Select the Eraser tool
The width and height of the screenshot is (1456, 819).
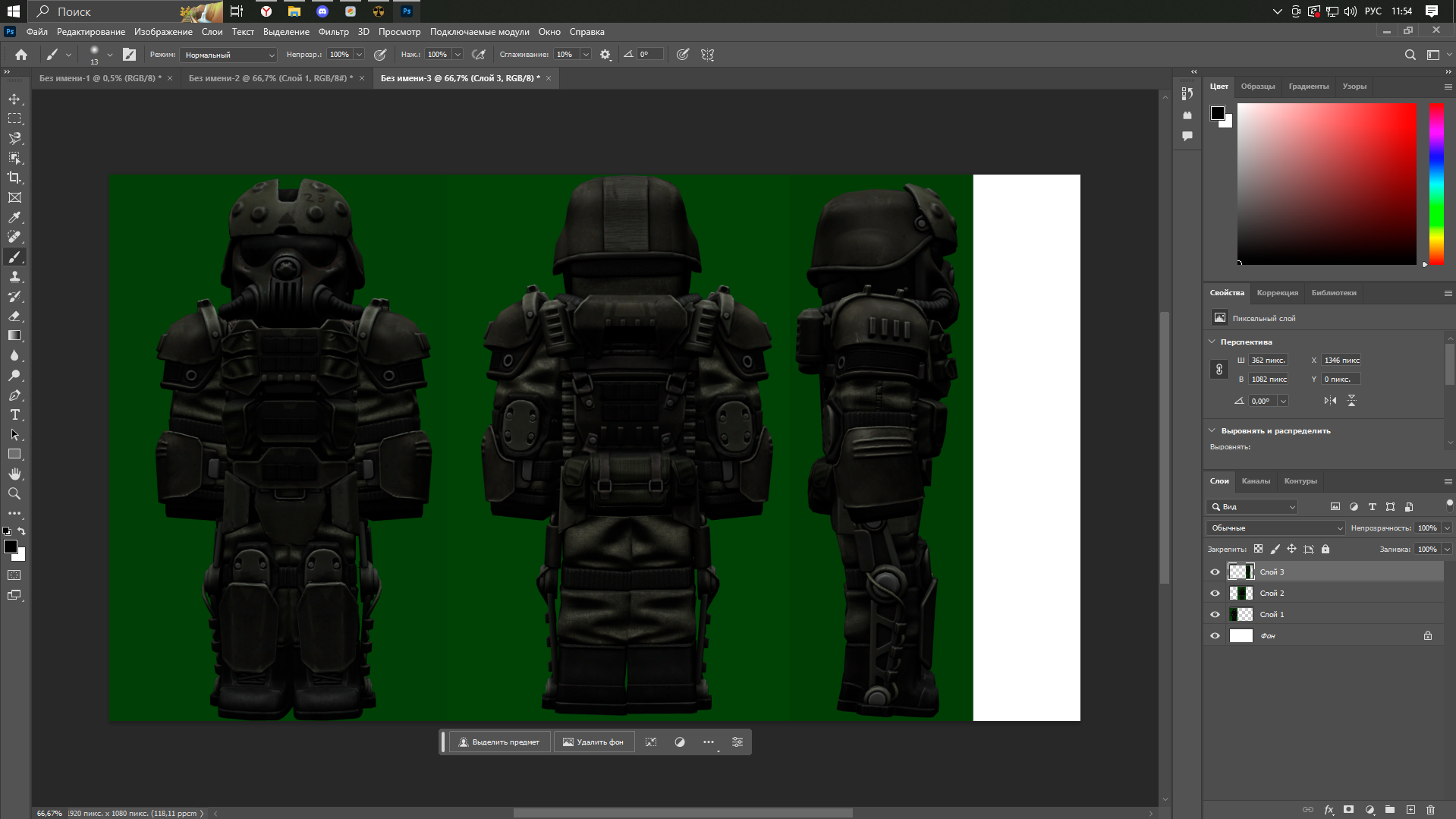click(14, 317)
